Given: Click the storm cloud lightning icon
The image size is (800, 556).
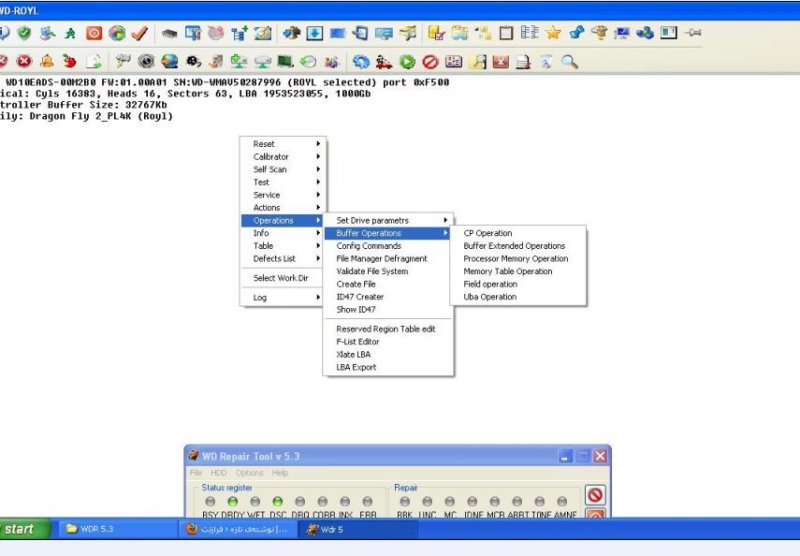Looking at the screenshot, I should tap(123, 62).
